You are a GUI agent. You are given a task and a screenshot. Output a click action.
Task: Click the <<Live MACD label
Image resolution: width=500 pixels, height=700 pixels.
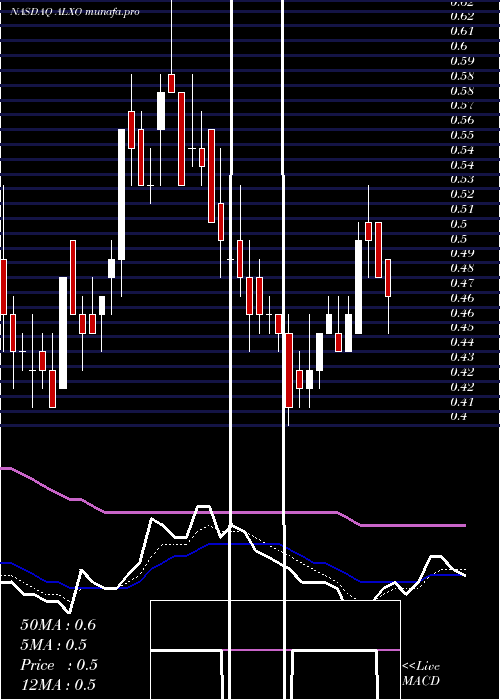pos(421,674)
